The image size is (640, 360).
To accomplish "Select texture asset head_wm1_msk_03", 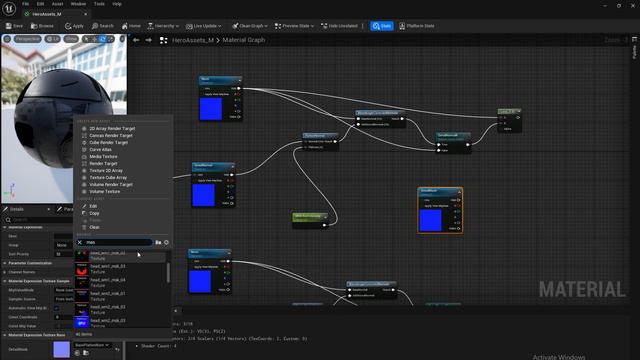I will click(x=120, y=269).
